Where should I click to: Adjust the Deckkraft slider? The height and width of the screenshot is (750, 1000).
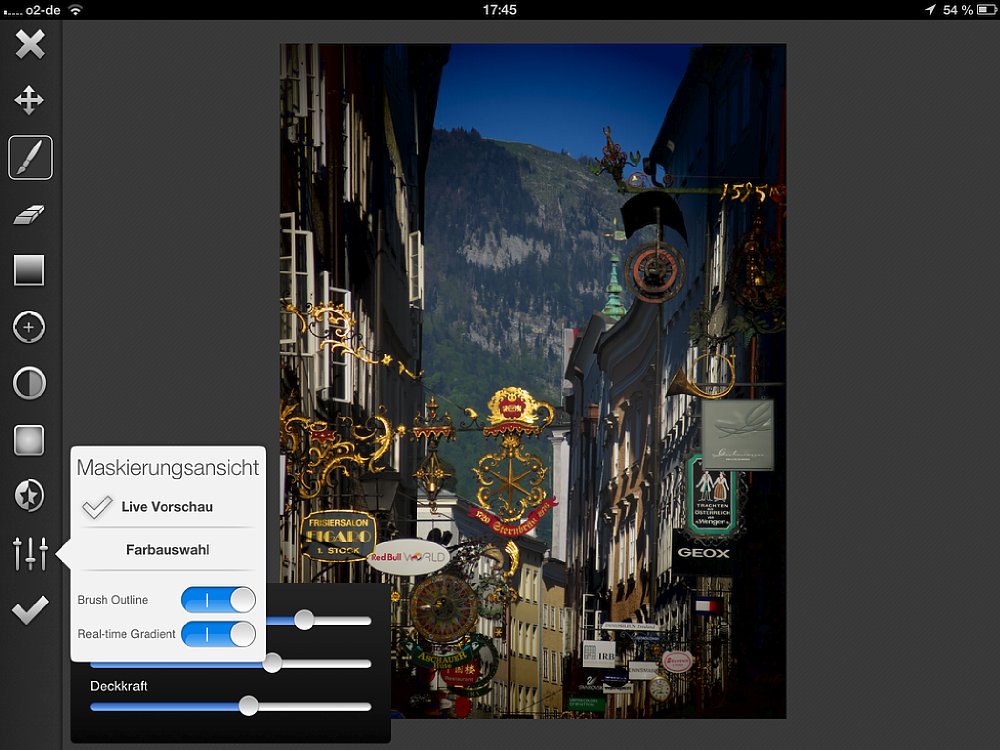tap(231, 706)
